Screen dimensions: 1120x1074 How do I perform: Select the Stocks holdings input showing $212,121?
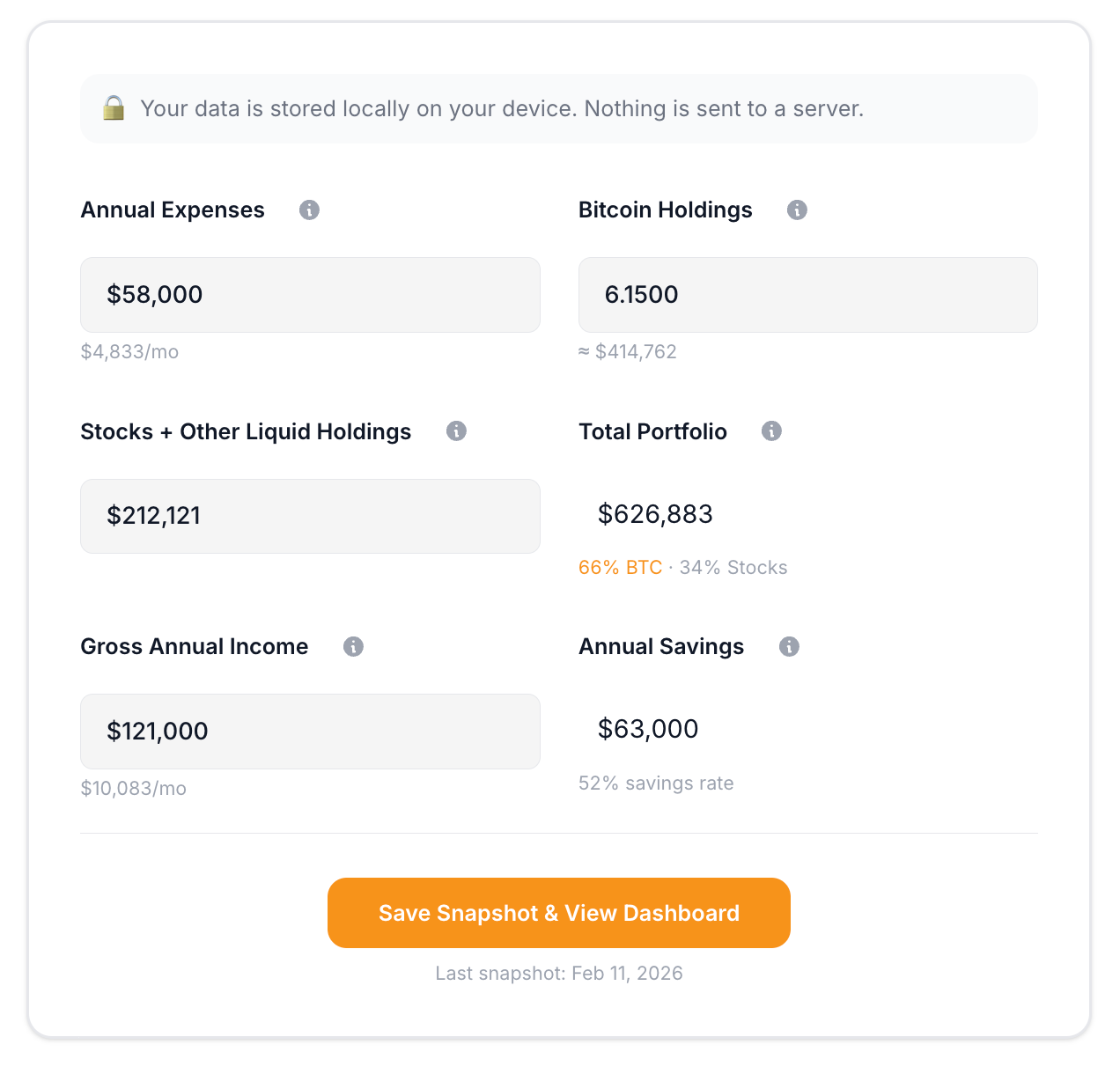click(x=310, y=516)
